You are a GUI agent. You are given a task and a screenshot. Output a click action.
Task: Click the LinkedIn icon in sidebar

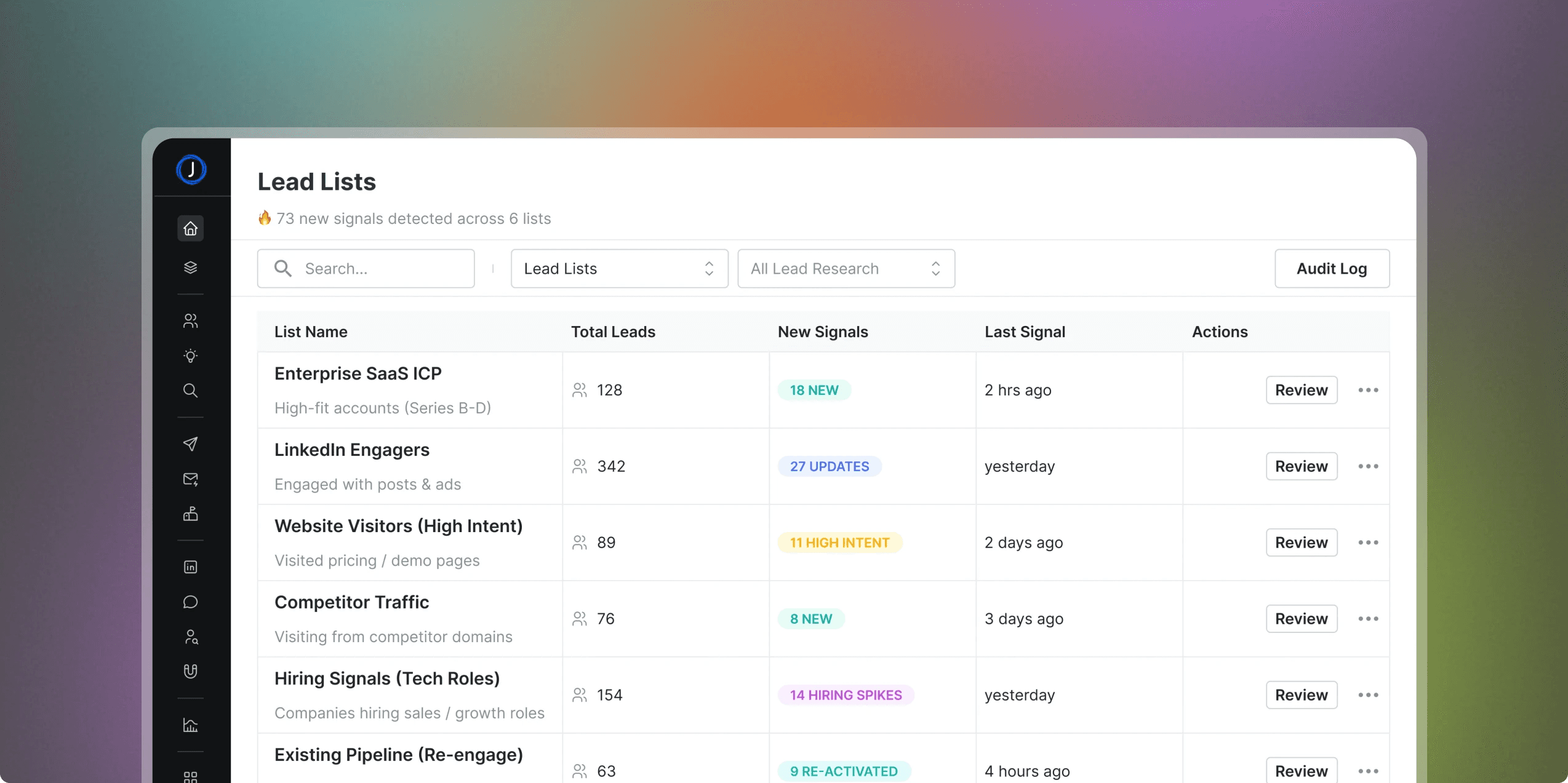point(190,566)
